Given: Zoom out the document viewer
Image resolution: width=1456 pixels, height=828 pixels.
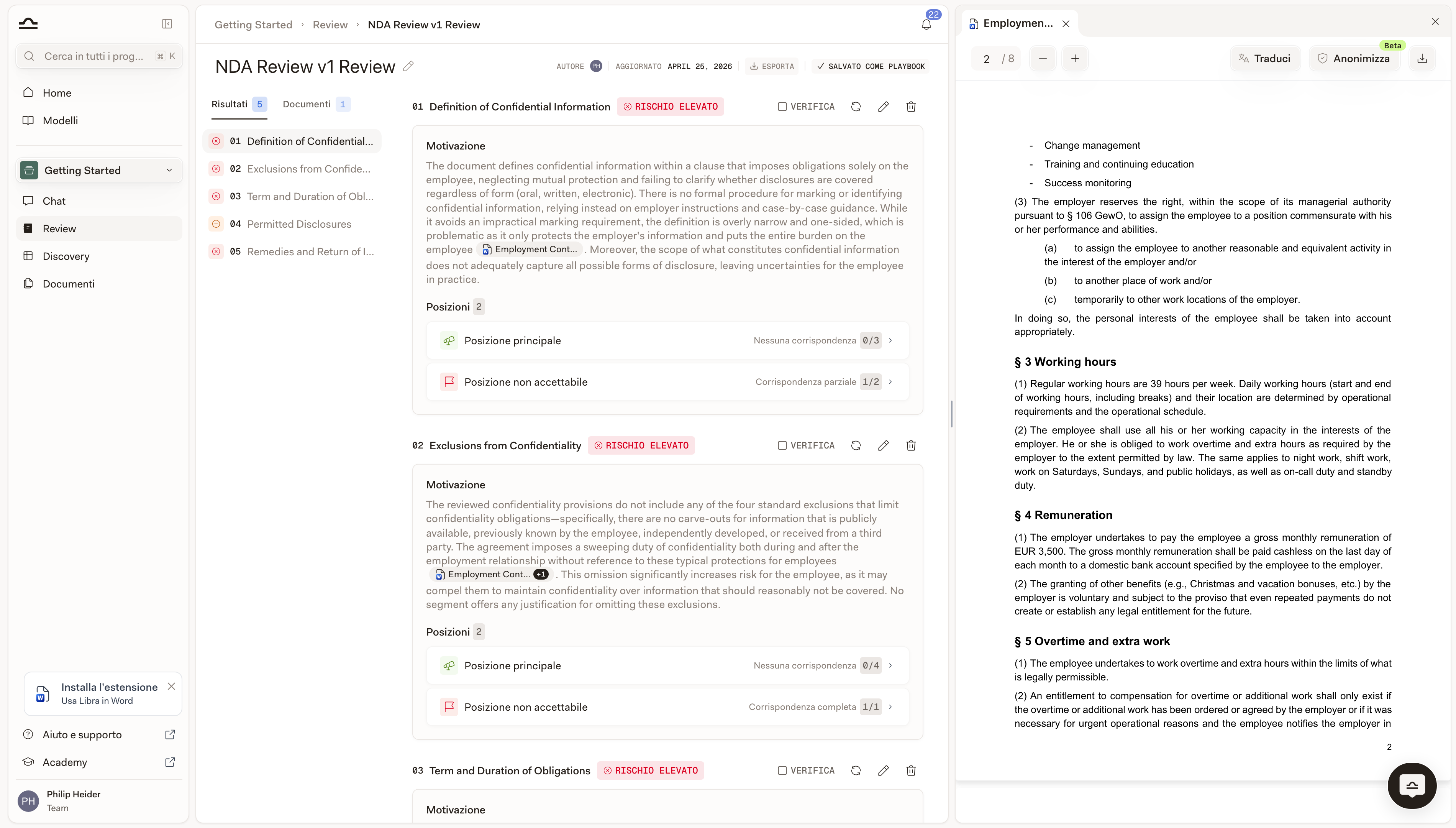Looking at the screenshot, I should click(x=1043, y=59).
